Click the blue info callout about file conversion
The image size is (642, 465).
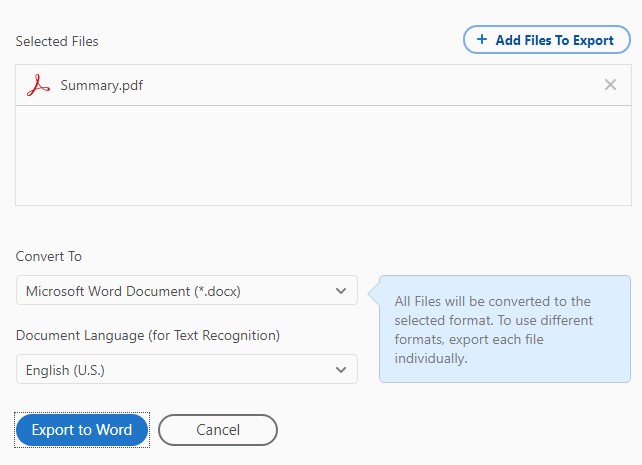pos(504,329)
